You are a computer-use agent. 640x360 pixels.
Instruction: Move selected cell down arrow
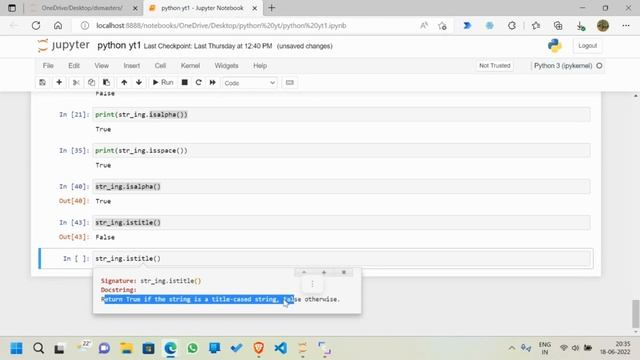(139, 82)
